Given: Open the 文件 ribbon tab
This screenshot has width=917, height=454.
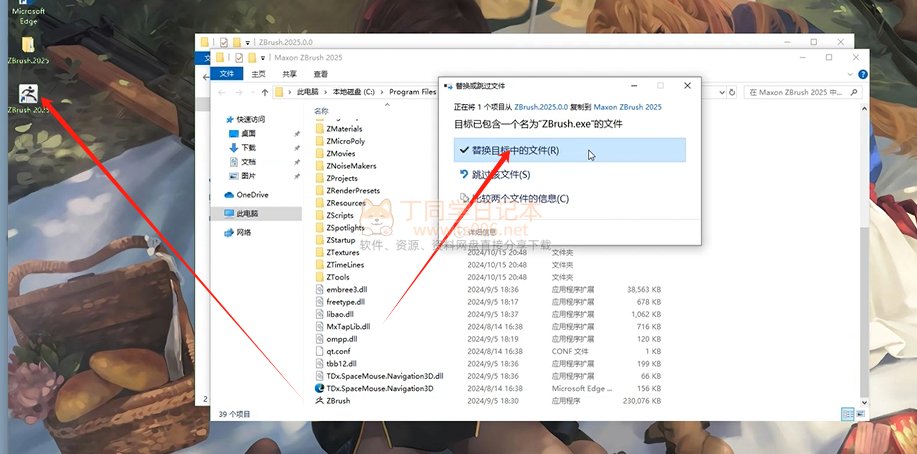Looking at the screenshot, I should [x=227, y=74].
